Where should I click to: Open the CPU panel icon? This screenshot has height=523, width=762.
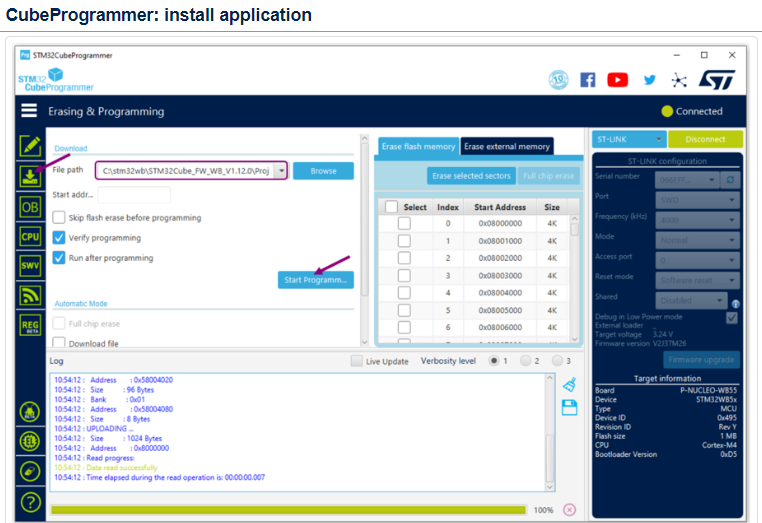pos(30,237)
